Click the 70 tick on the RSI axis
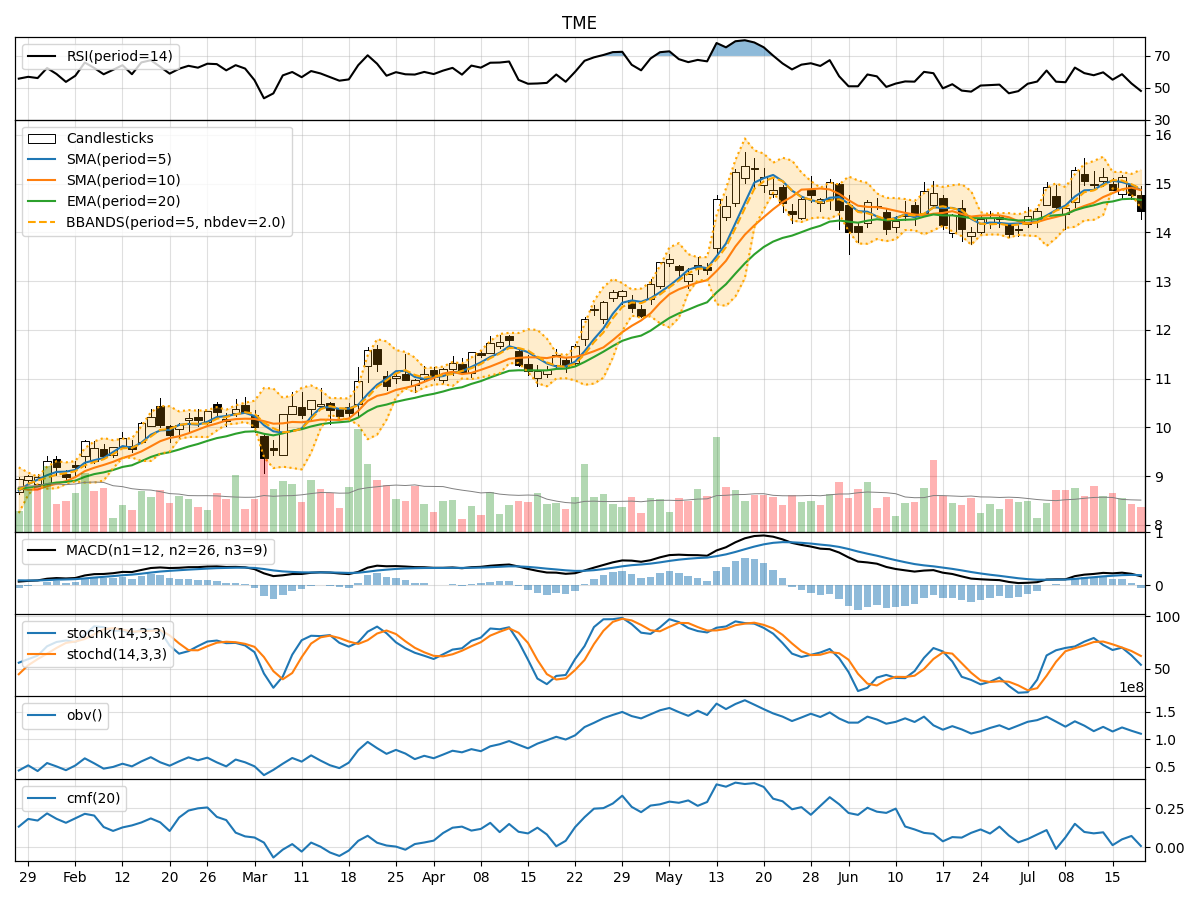The width and height of the screenshot is (1200, 900). pyautogui.click(x=1164, y=56)
